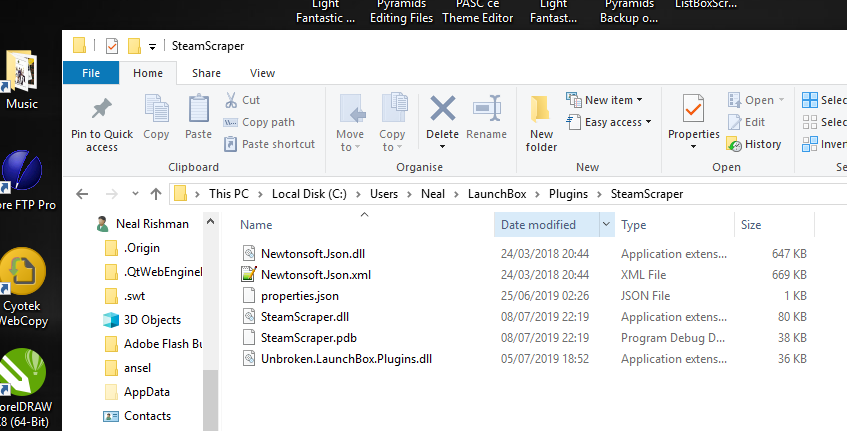This screenshot has height=431, width=847.
Task: Select SteamScraper.pdb file
Action: 309,338
